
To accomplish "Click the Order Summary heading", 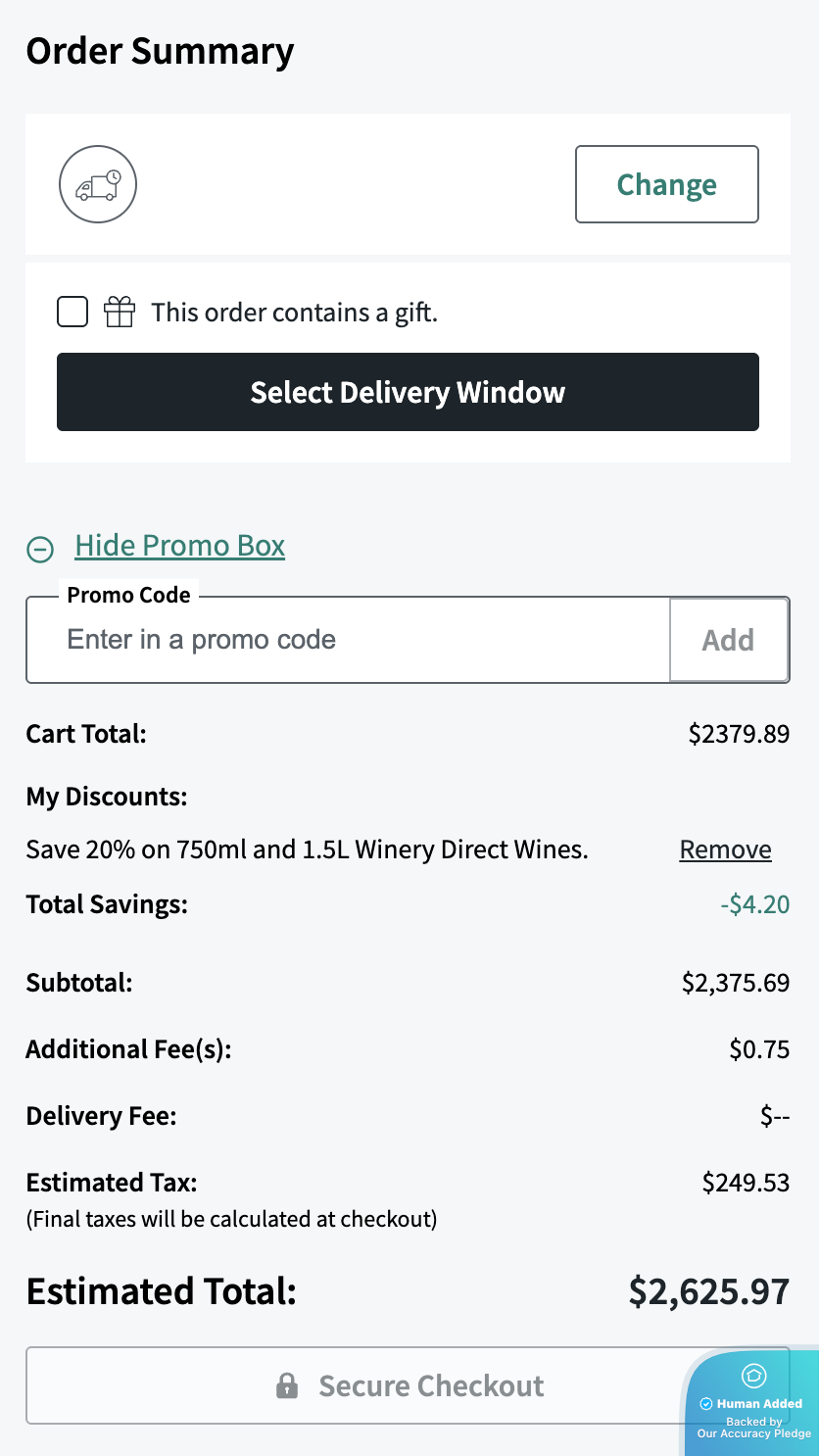I will click(x=159, y=50).
